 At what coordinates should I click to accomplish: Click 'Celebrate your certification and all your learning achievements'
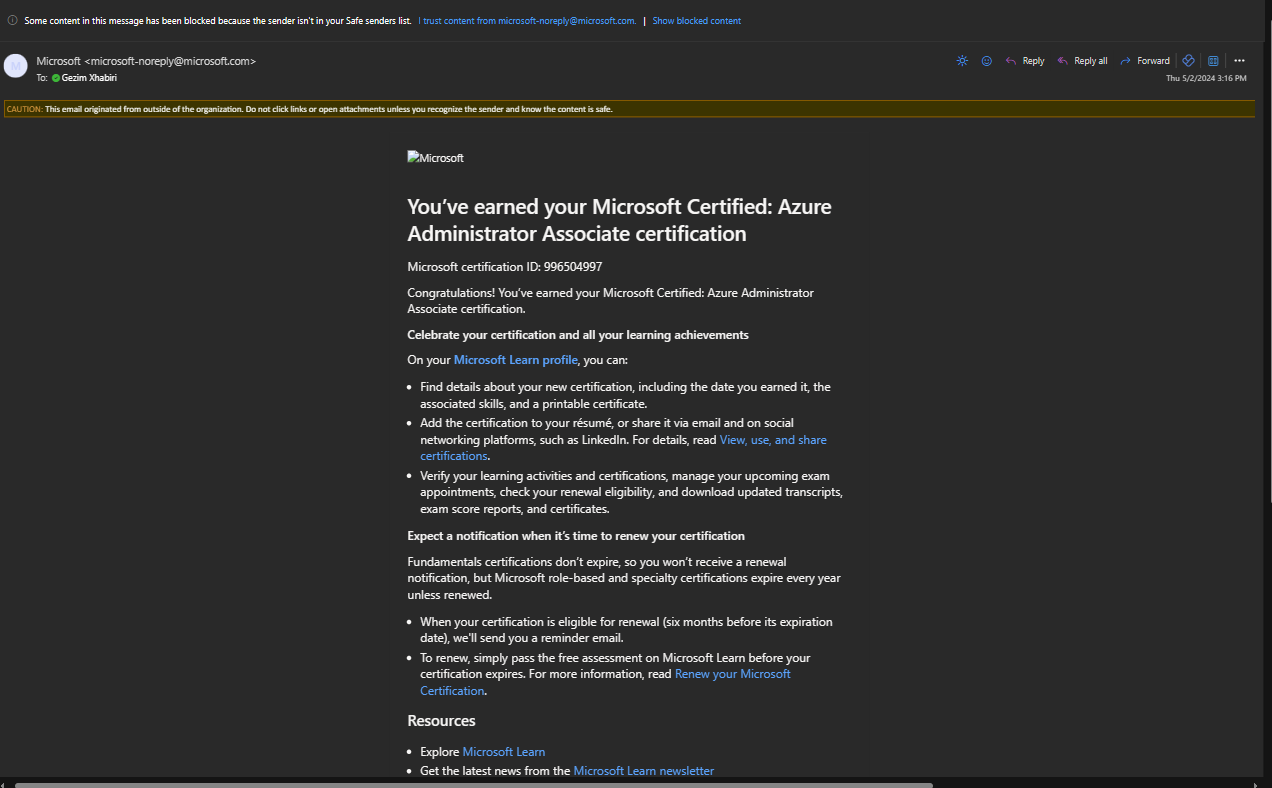[x=578, y=335]
